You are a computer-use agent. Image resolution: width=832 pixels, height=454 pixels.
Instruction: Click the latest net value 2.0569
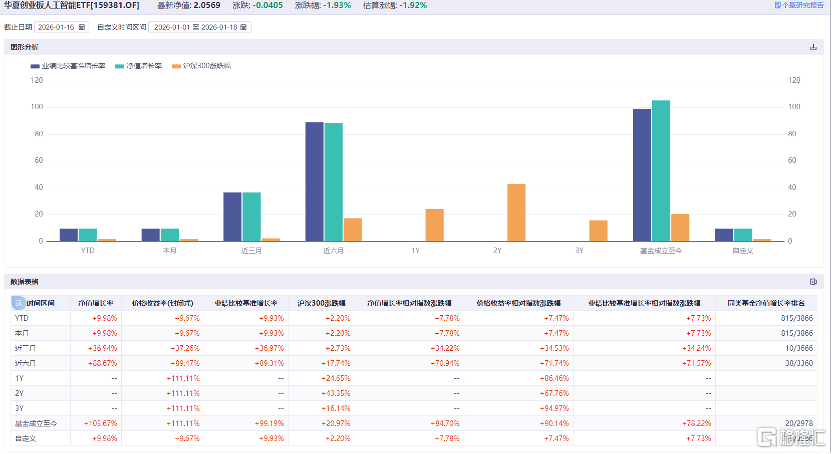(x=207, y=5)
